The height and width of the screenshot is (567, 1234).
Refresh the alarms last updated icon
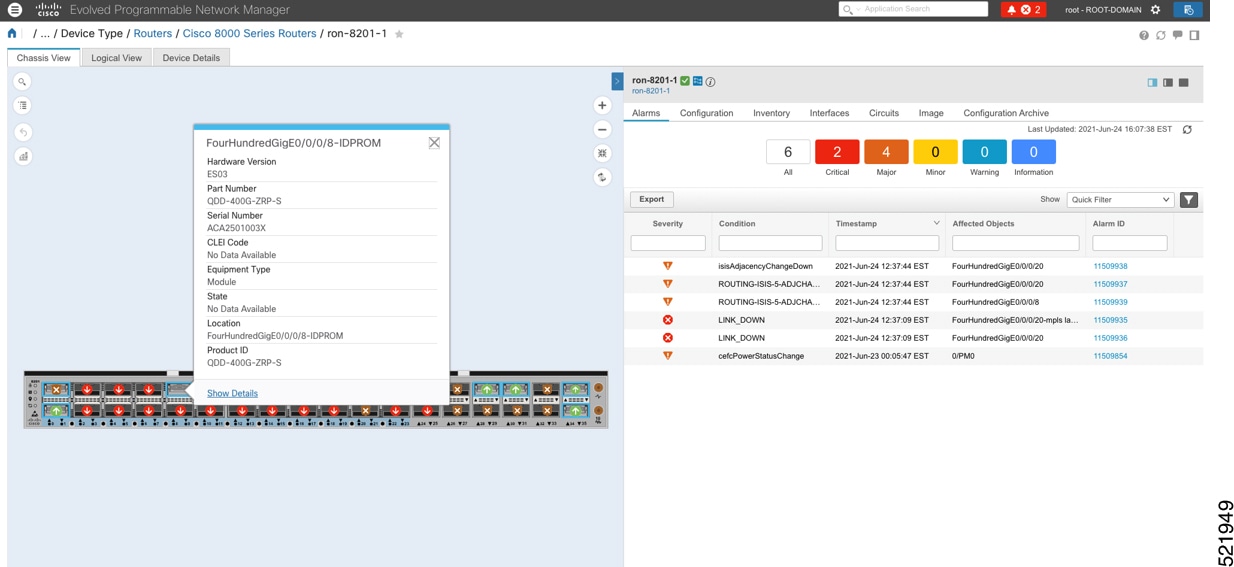1187,130
